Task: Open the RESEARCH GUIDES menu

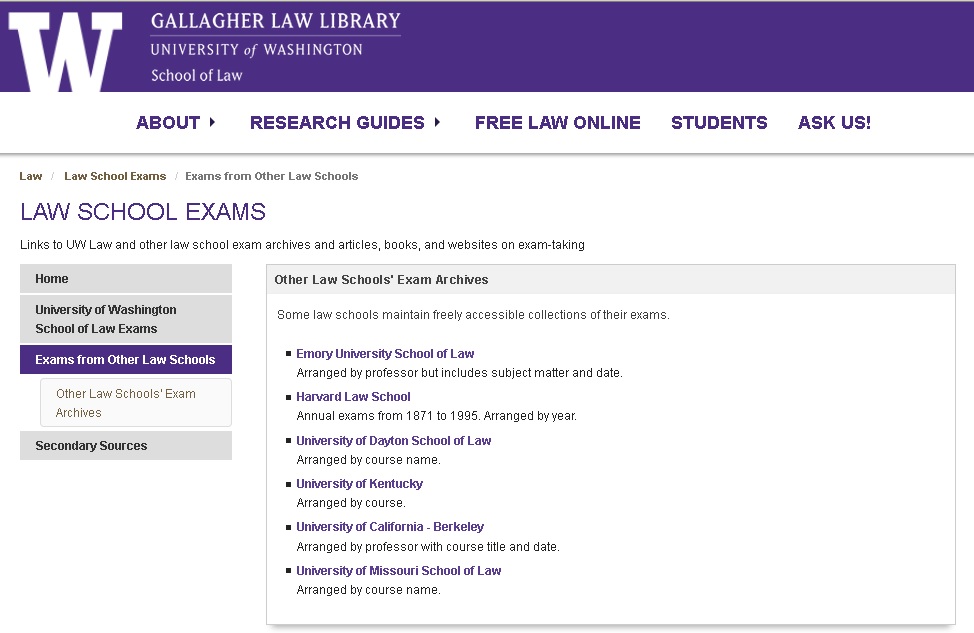Action: pyautogui.click(x=337, y=122)
